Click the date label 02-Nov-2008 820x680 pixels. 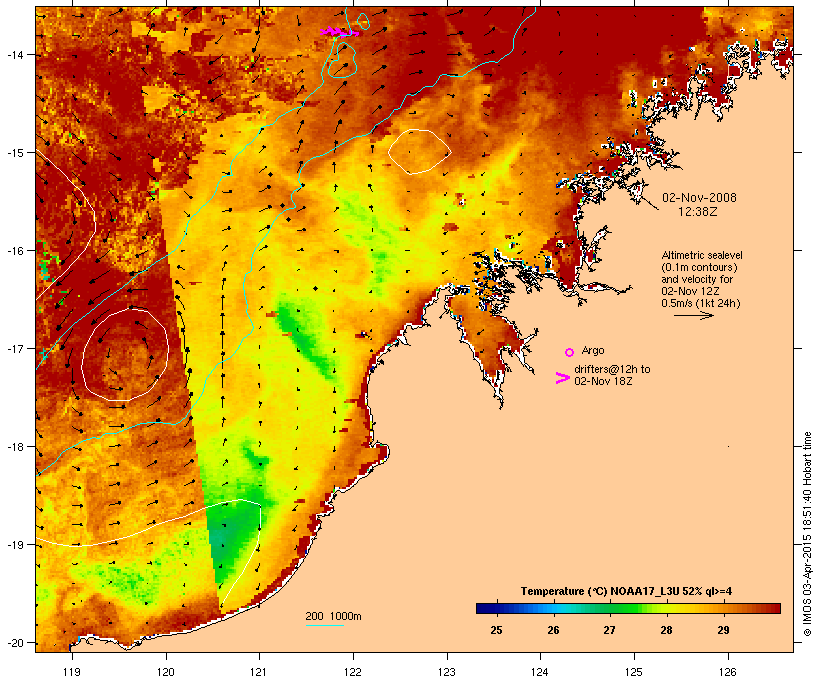pyautogui.click(x=699, y=198)
